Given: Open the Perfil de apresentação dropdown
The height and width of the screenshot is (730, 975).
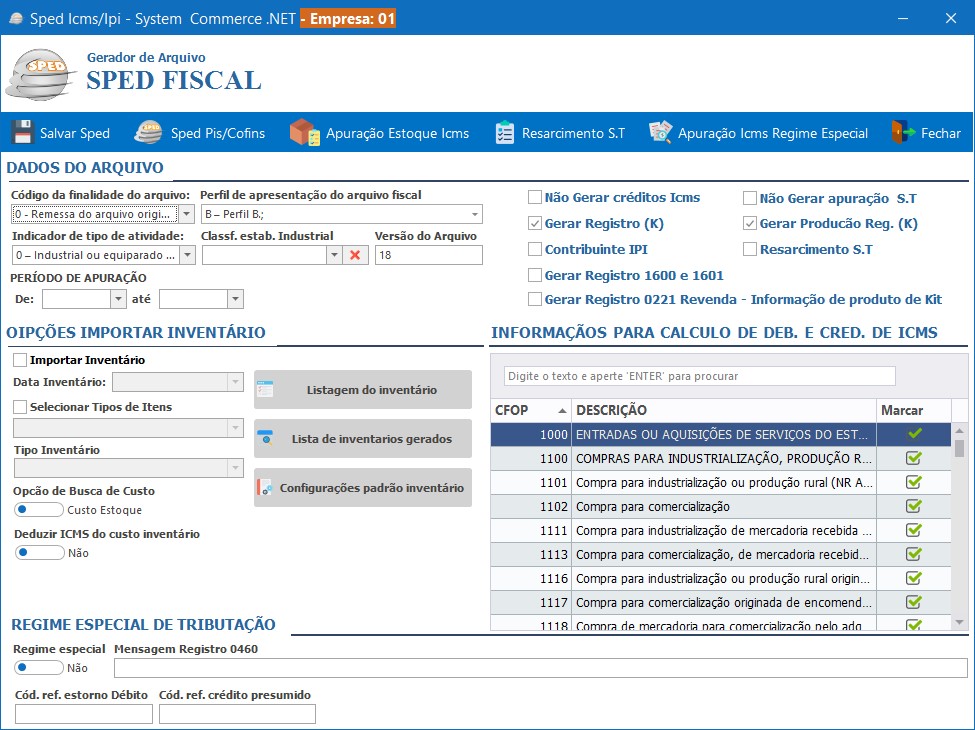Looking at the screenshot, I should click(x=475, y=213).
